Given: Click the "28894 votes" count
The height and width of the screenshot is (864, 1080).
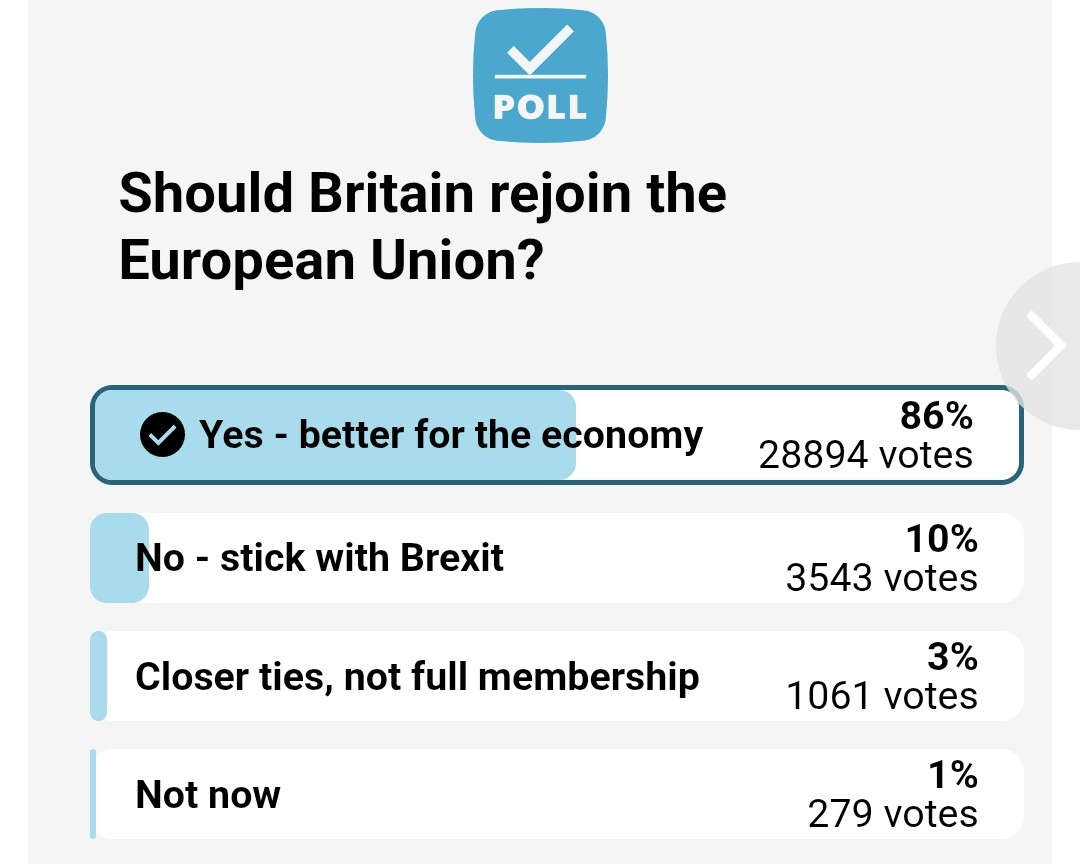Looking at the screenshot, I should click(865, 455).
